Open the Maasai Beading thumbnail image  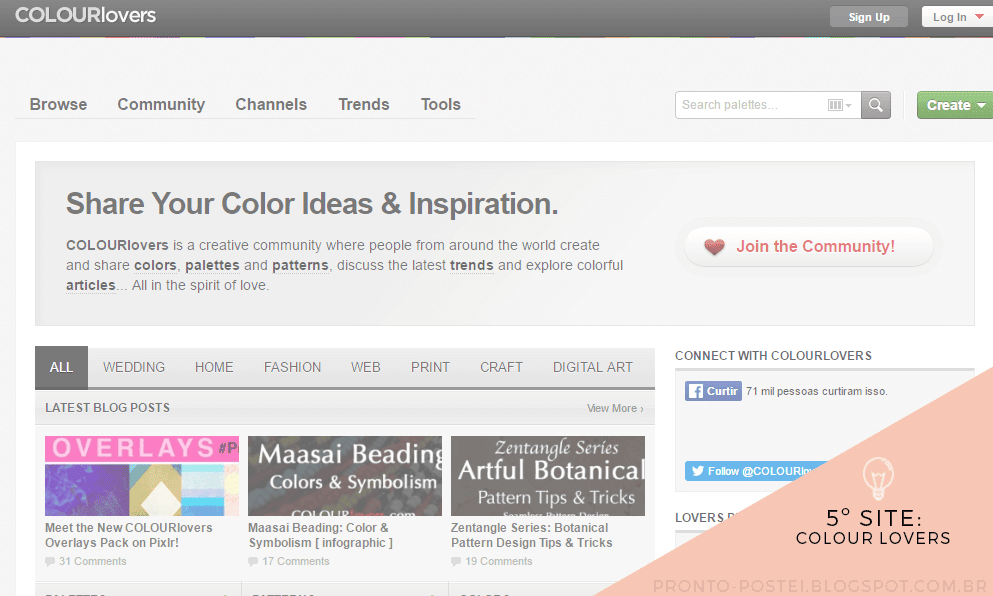coord(345,476)
